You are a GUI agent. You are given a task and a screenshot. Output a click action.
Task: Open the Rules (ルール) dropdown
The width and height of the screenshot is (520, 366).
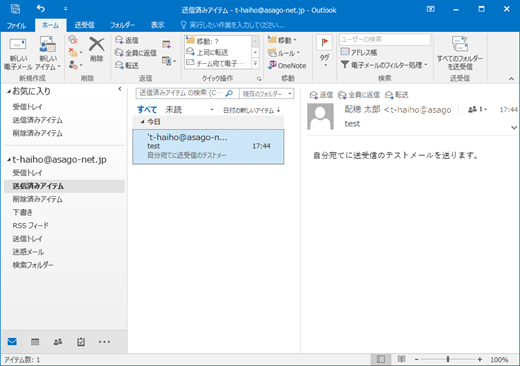[x=284, y=53]
